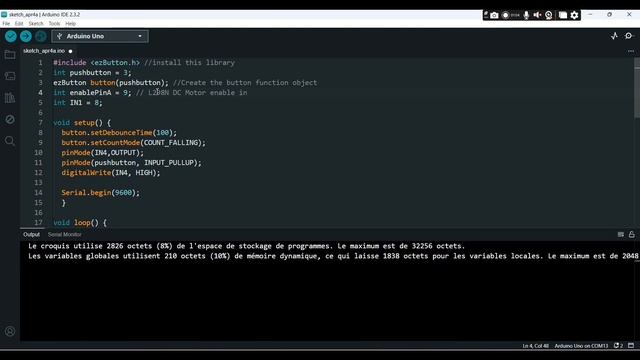Click 'void setup() {' on line 7
640x360 pixels.
coord(82,122)
